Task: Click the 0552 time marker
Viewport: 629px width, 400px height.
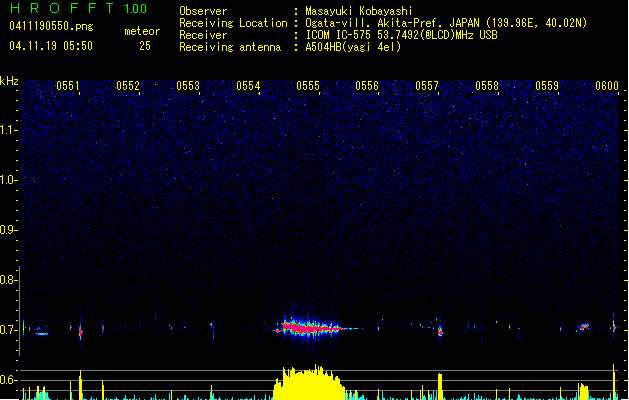Action: [x=128, y=86]
